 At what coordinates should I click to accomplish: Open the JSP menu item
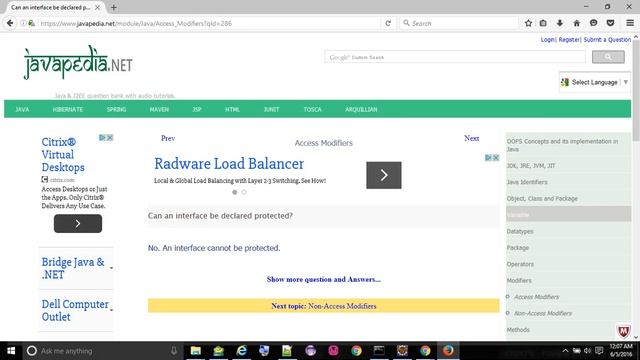point(197,109)
